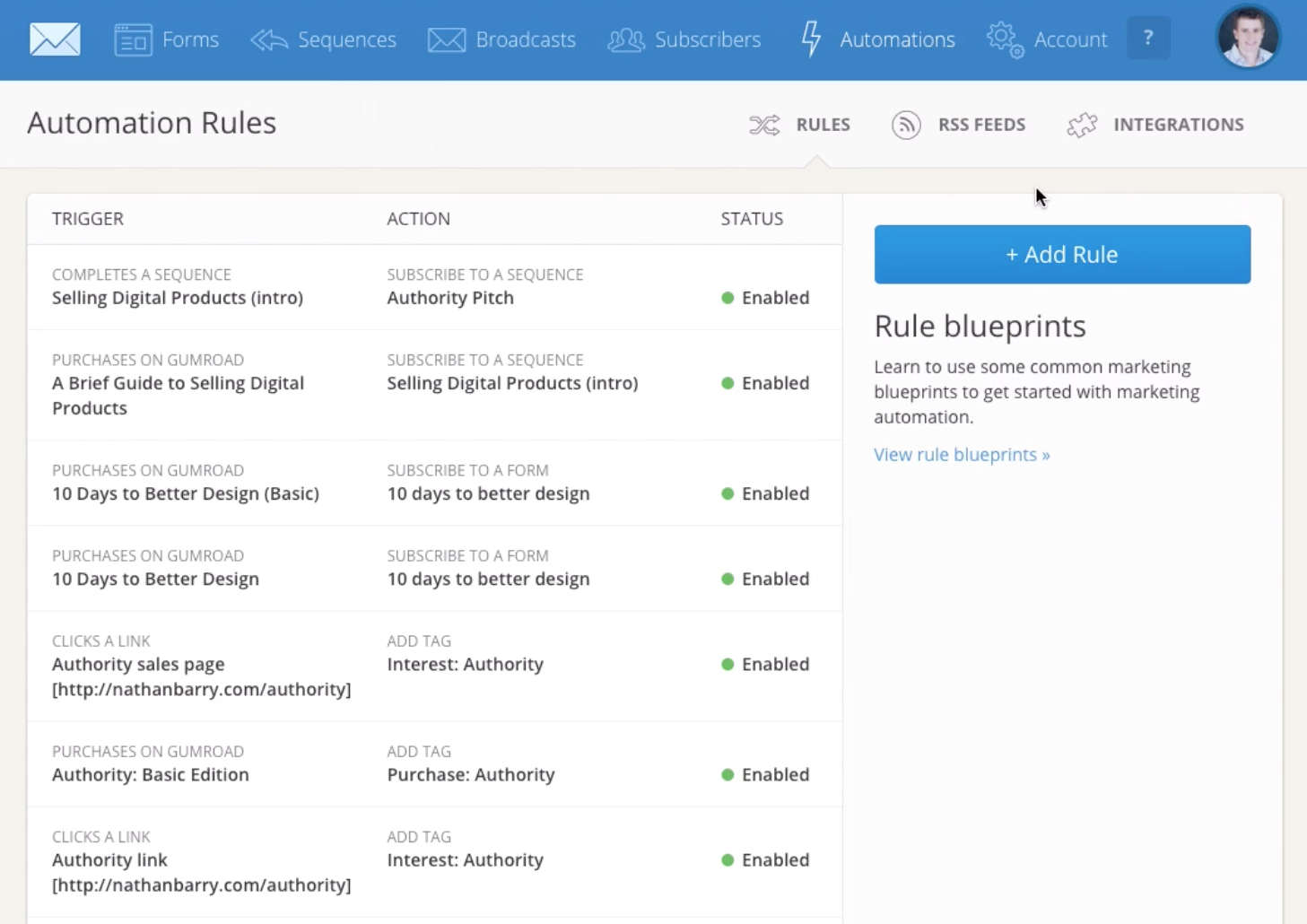The image size is (1307, 924).
Task: Click the Account menu label
Action: [x=1070, y=39]
